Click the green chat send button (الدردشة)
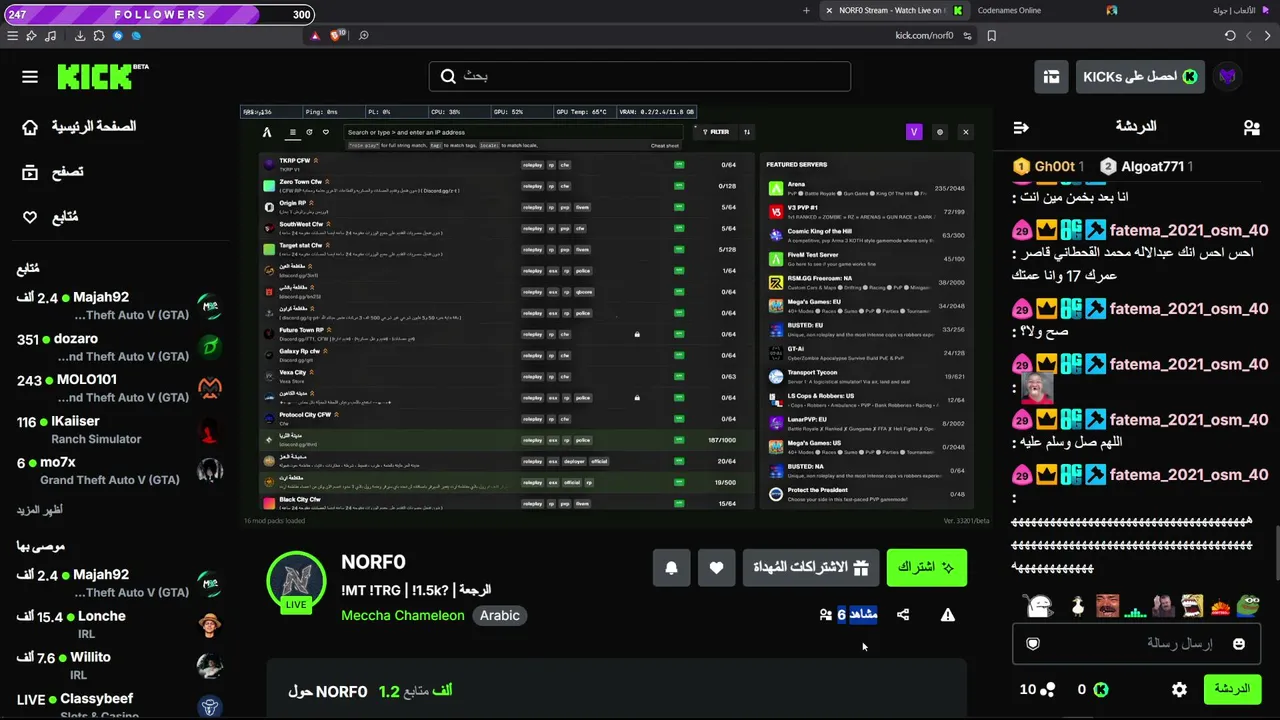1280x720 pixels. pyautogui.click(x=1232, y=689)
